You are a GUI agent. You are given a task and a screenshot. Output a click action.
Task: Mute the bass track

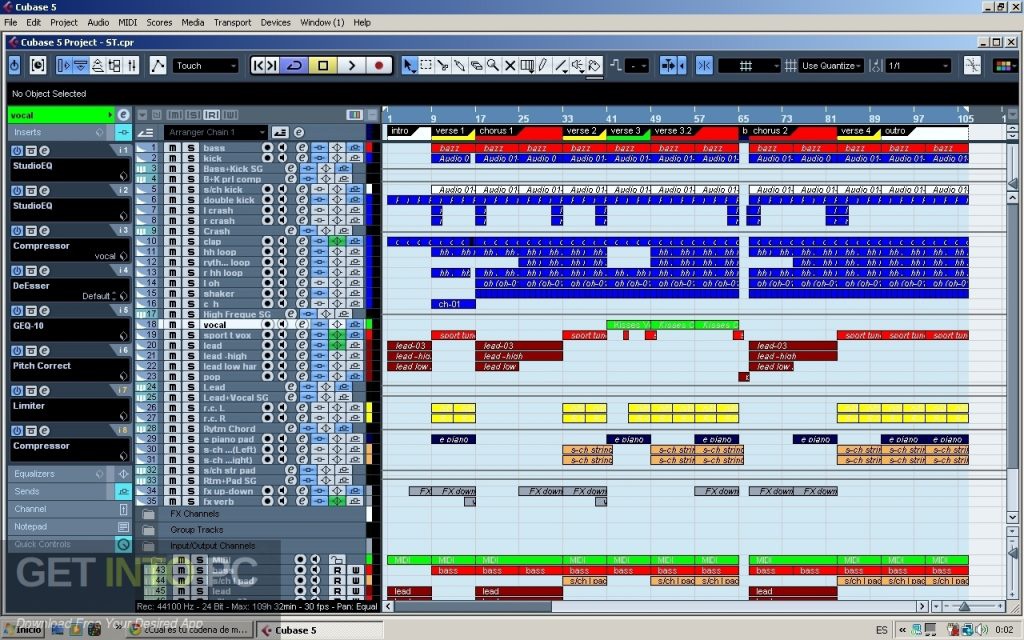[x=172, y=148]
